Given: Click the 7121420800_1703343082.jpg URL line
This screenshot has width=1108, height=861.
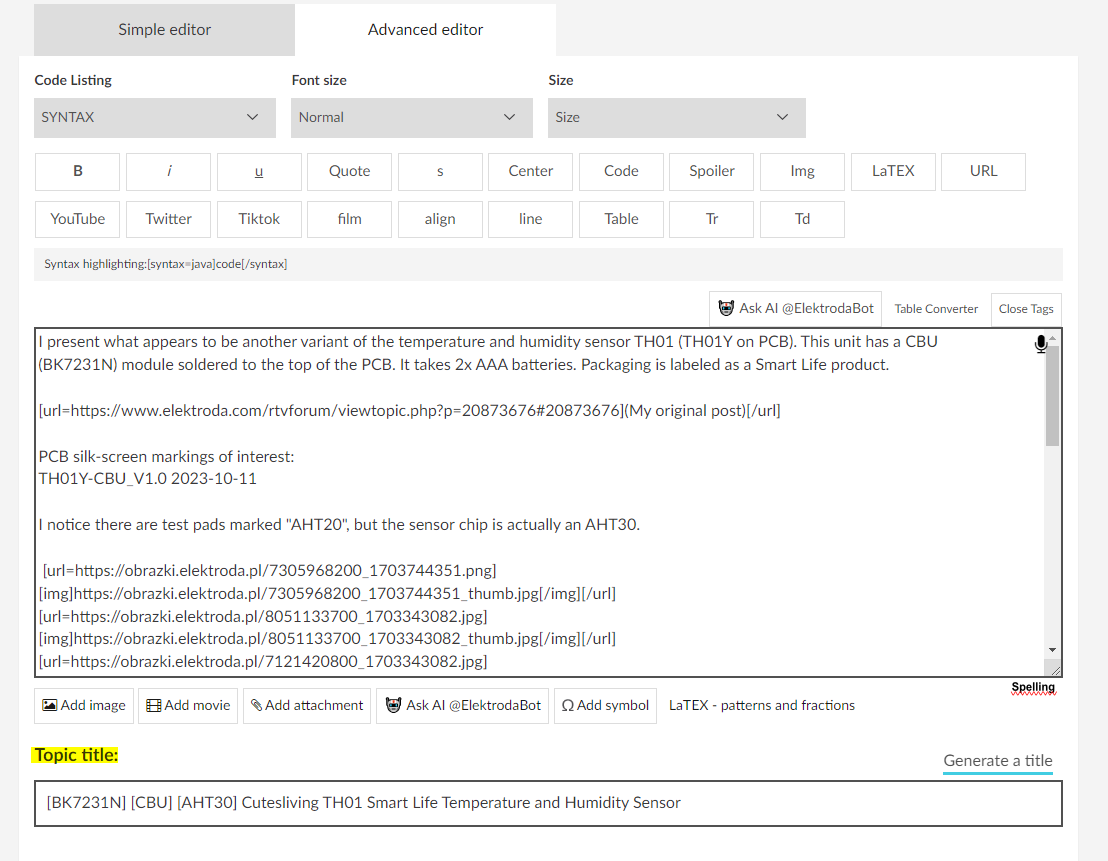Looking at the screenshot, I should pos(263,662).
